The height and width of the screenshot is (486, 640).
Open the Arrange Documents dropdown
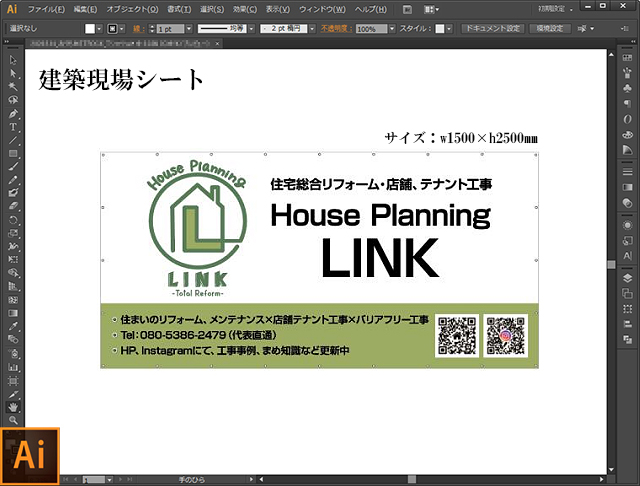pyautogui.click(x=431, y=9)
